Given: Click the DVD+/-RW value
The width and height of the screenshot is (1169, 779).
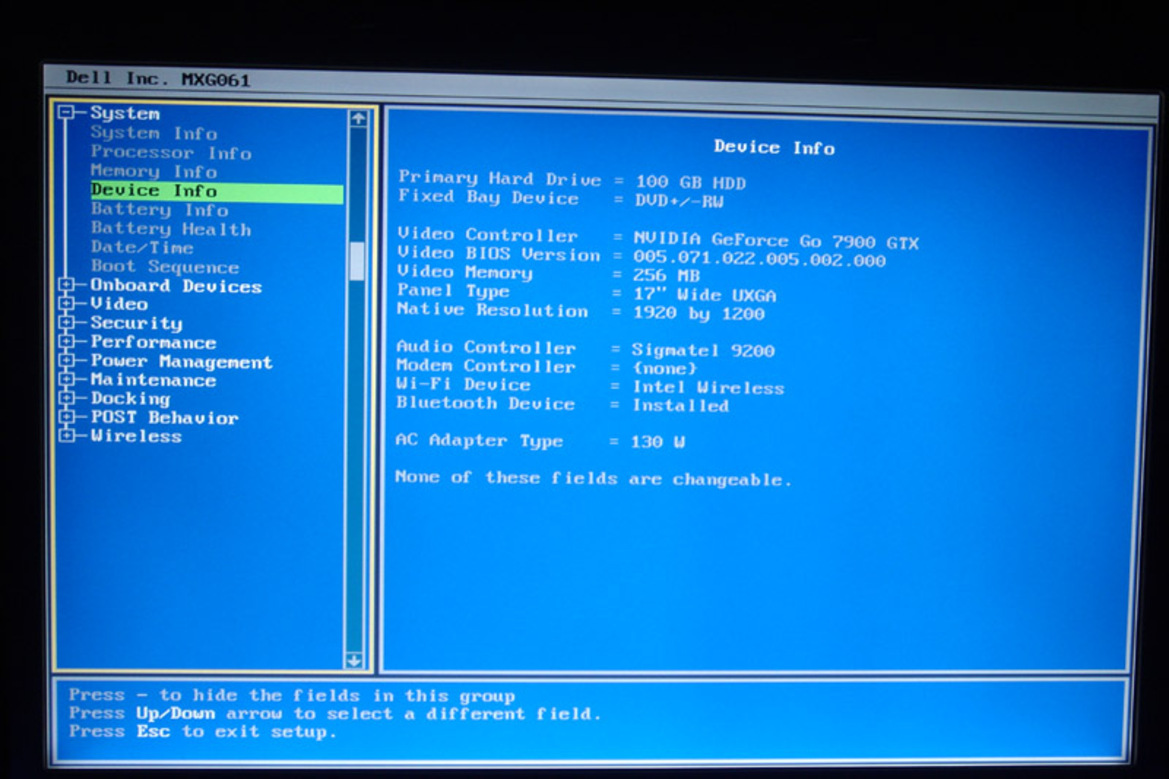Looking at the screenshot, I should 679,201.
